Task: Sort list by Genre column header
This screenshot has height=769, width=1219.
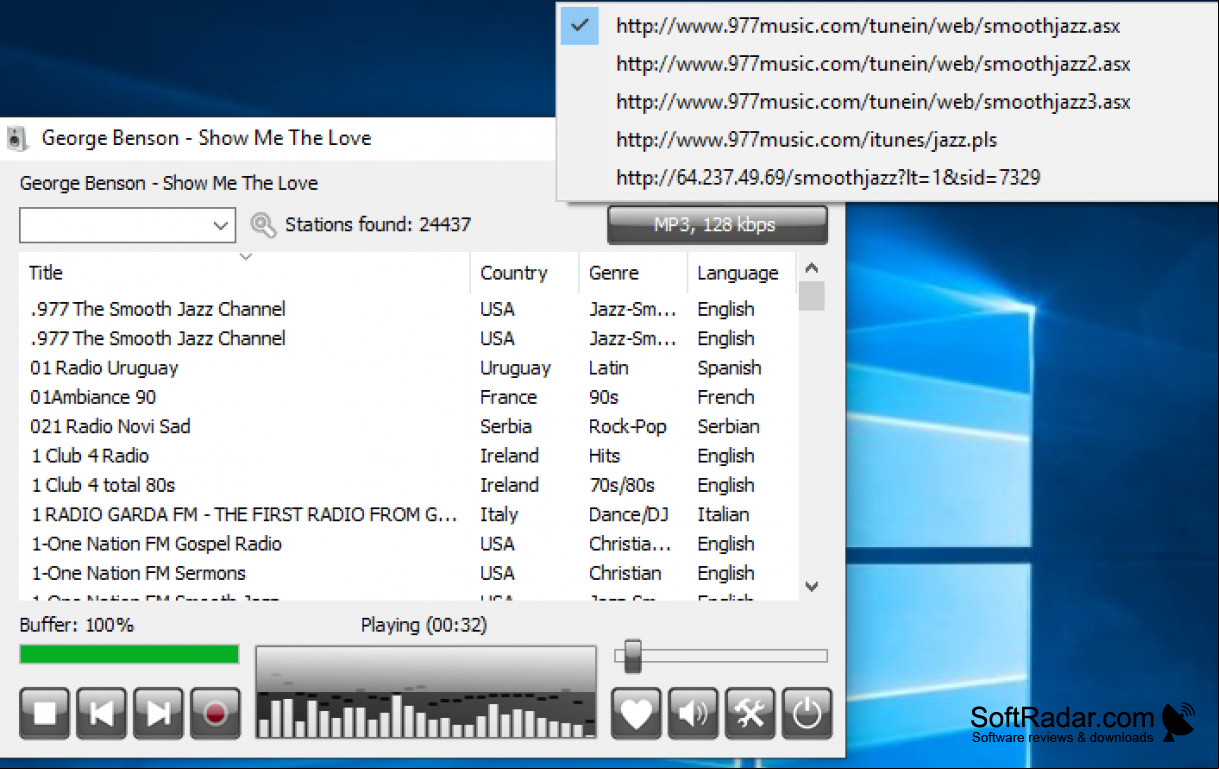Action: [632, 273]
